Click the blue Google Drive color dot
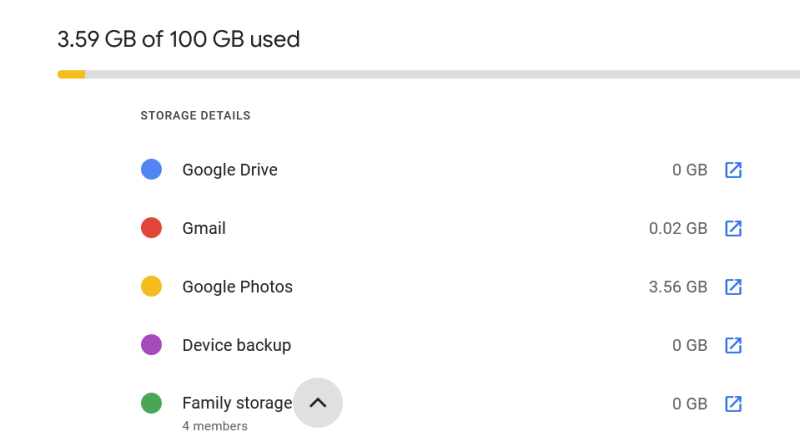The image size is (800, 442). 151,170
